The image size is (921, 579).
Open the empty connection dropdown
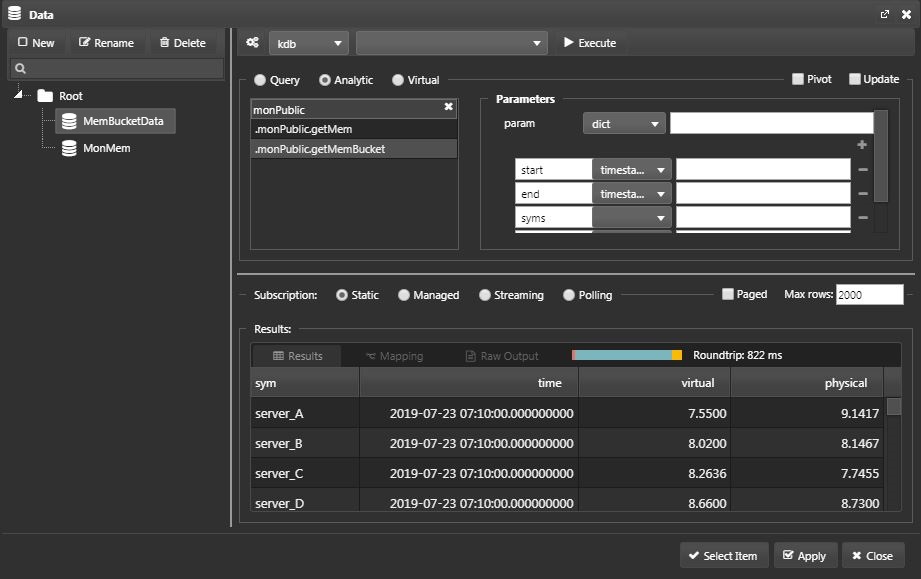coord(452,43)
